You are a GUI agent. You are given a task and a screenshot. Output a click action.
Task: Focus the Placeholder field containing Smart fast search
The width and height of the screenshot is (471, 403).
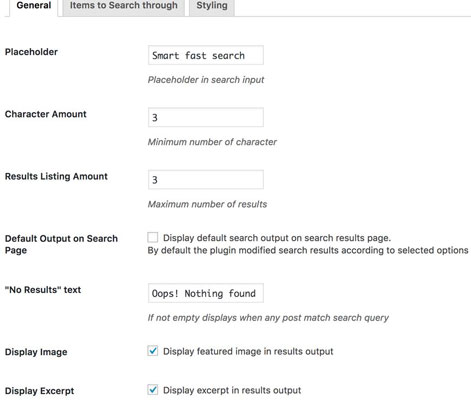[206, 55]
